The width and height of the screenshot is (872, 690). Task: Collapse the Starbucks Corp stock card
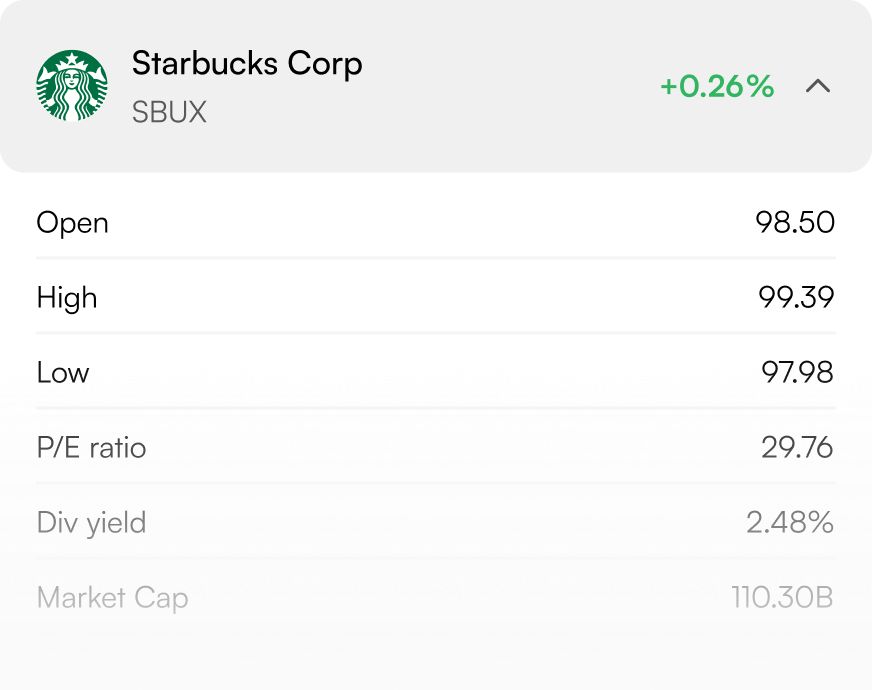(818, 86)
